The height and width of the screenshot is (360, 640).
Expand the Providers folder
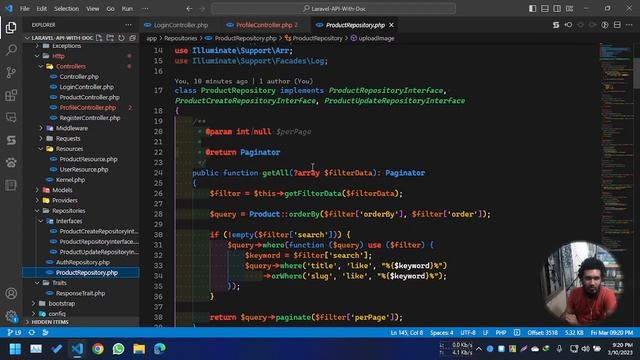64,200
